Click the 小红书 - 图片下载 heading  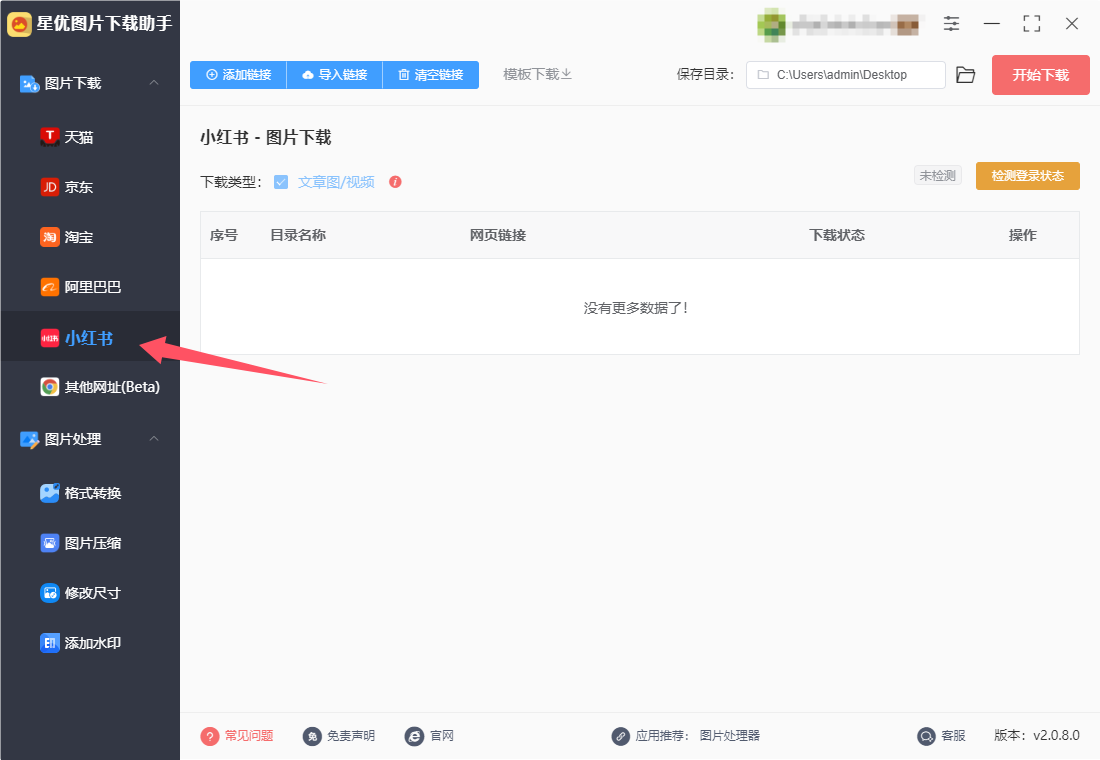[266, 138]
